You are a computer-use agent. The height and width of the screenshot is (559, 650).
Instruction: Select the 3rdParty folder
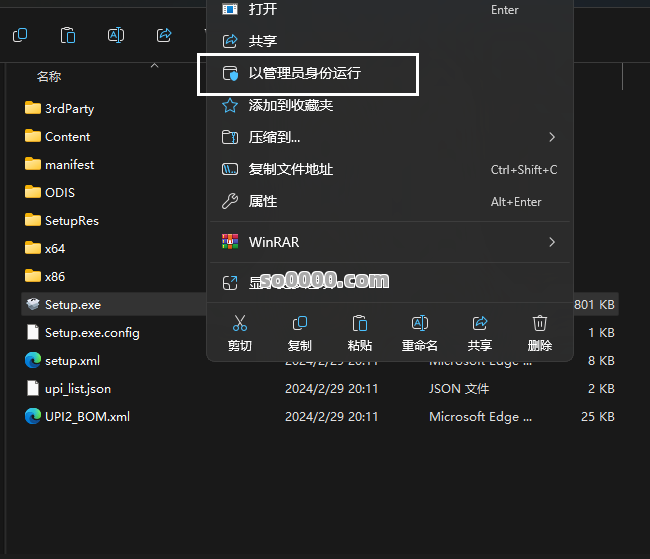click(x=69, y=108)
